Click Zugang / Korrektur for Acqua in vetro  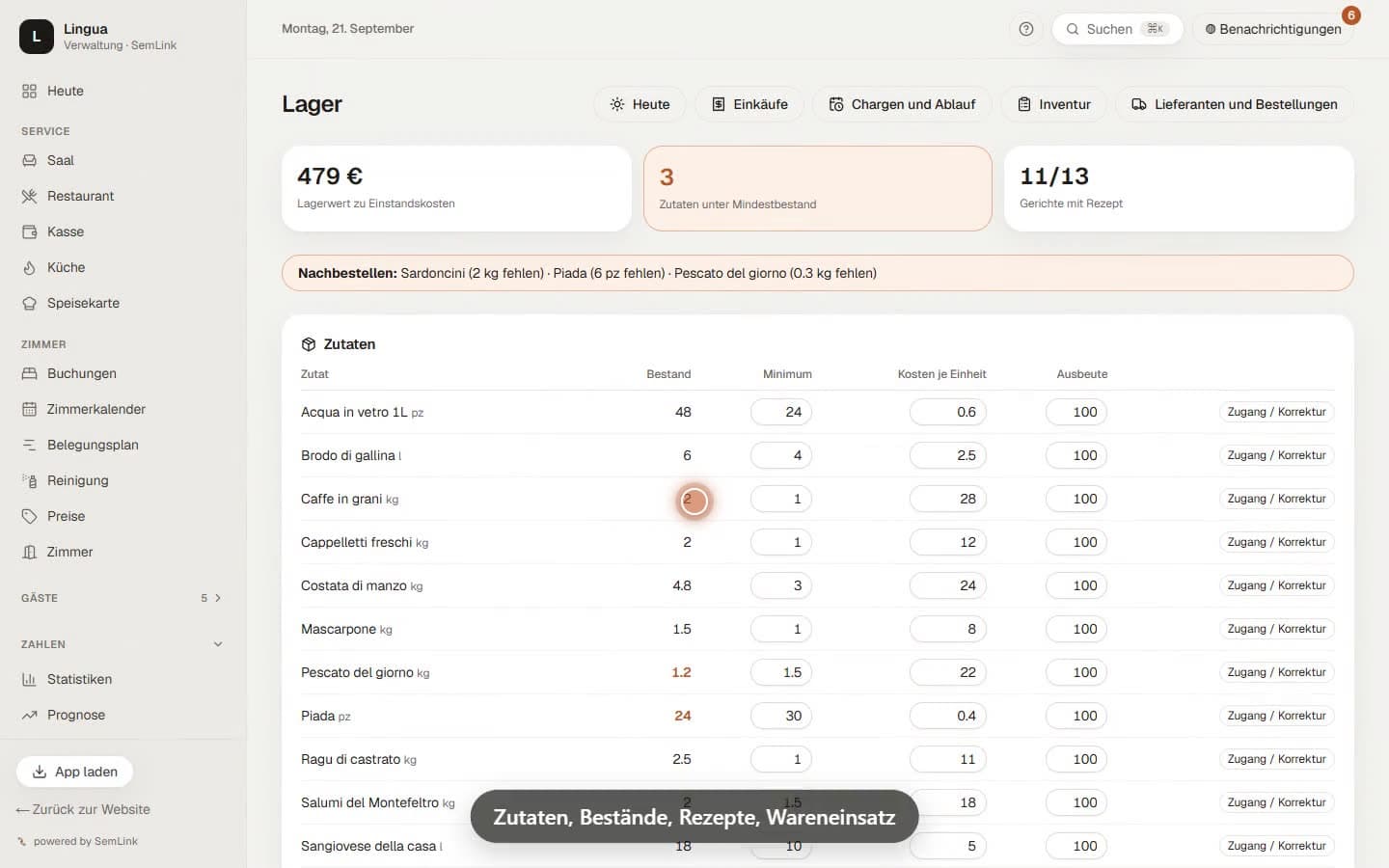[1276, 412]
